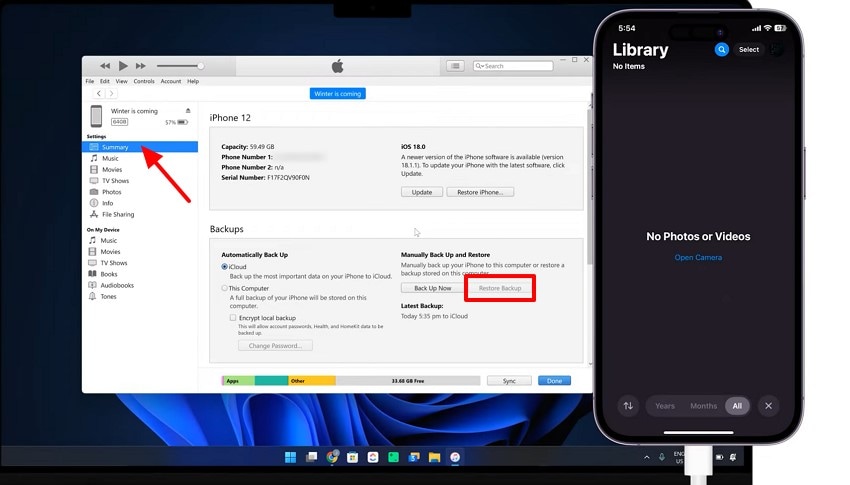Viewport: 850px width, 485px height.
Task: Click the Sync button
Action: pyautogui.click(x=509, y=381)
